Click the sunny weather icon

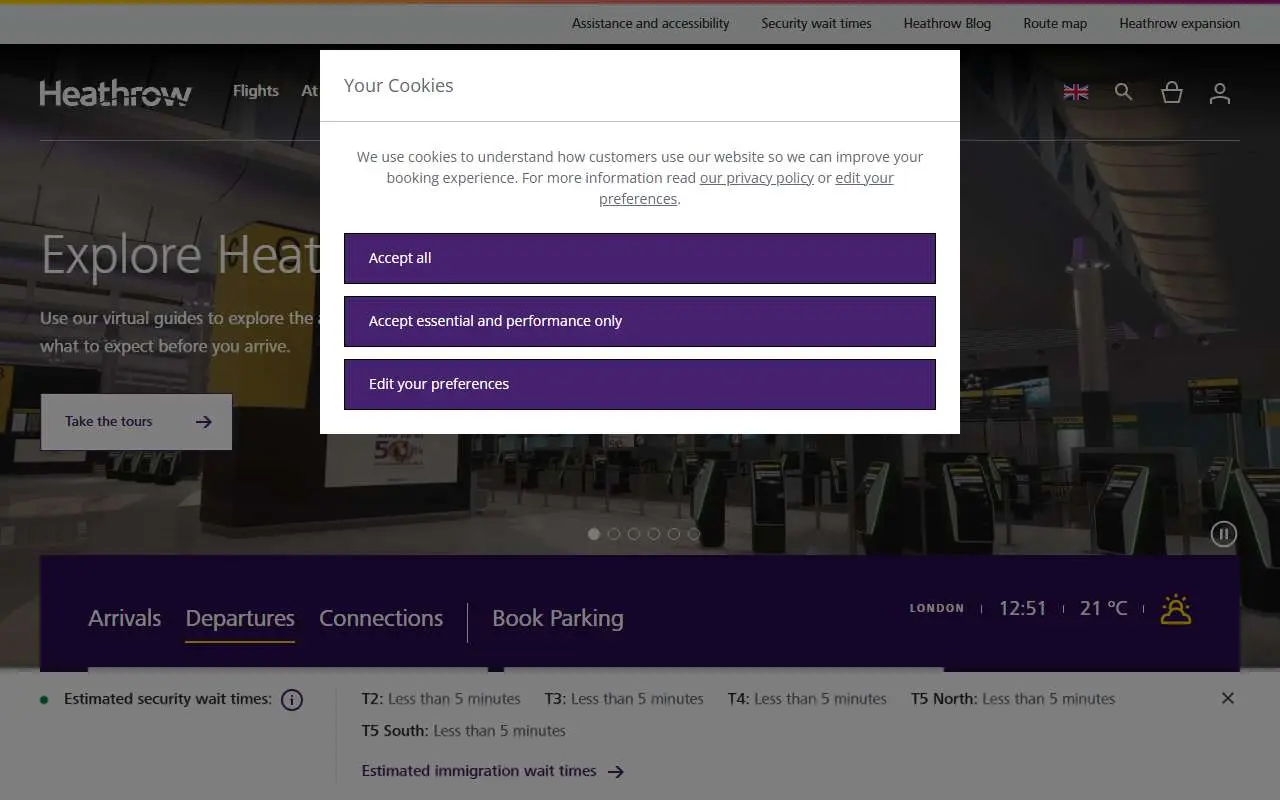coord(1176,609)
